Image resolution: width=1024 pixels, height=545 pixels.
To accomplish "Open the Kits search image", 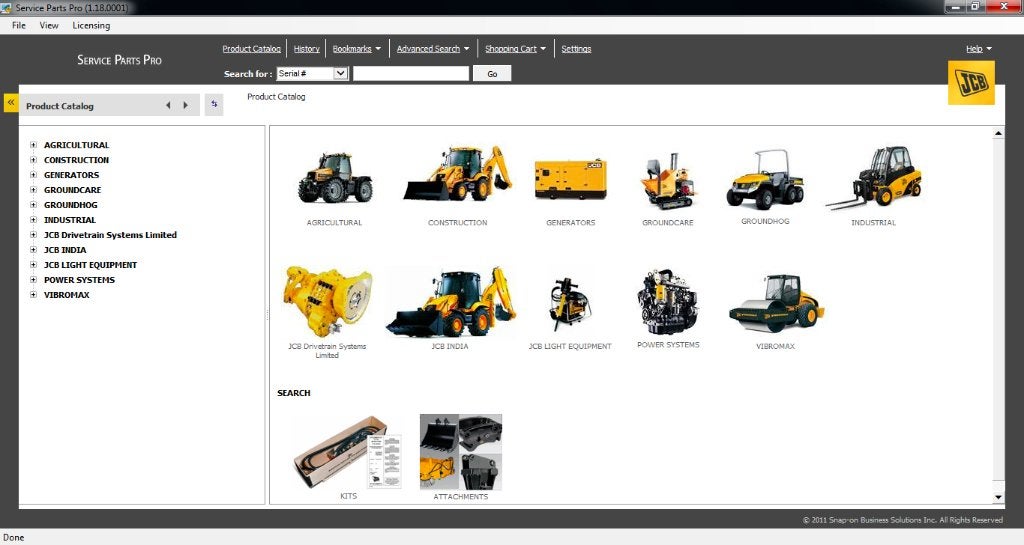I will (348, 452).
